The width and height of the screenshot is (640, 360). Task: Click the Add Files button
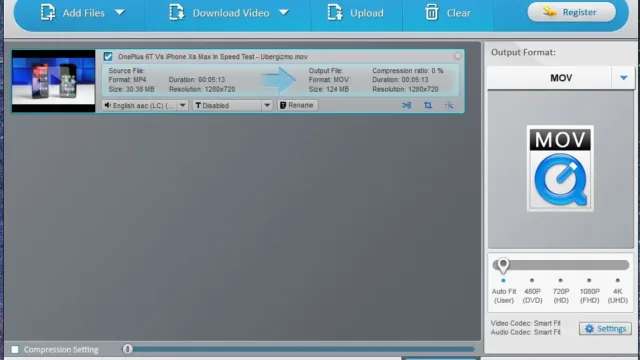pos(73,13)
